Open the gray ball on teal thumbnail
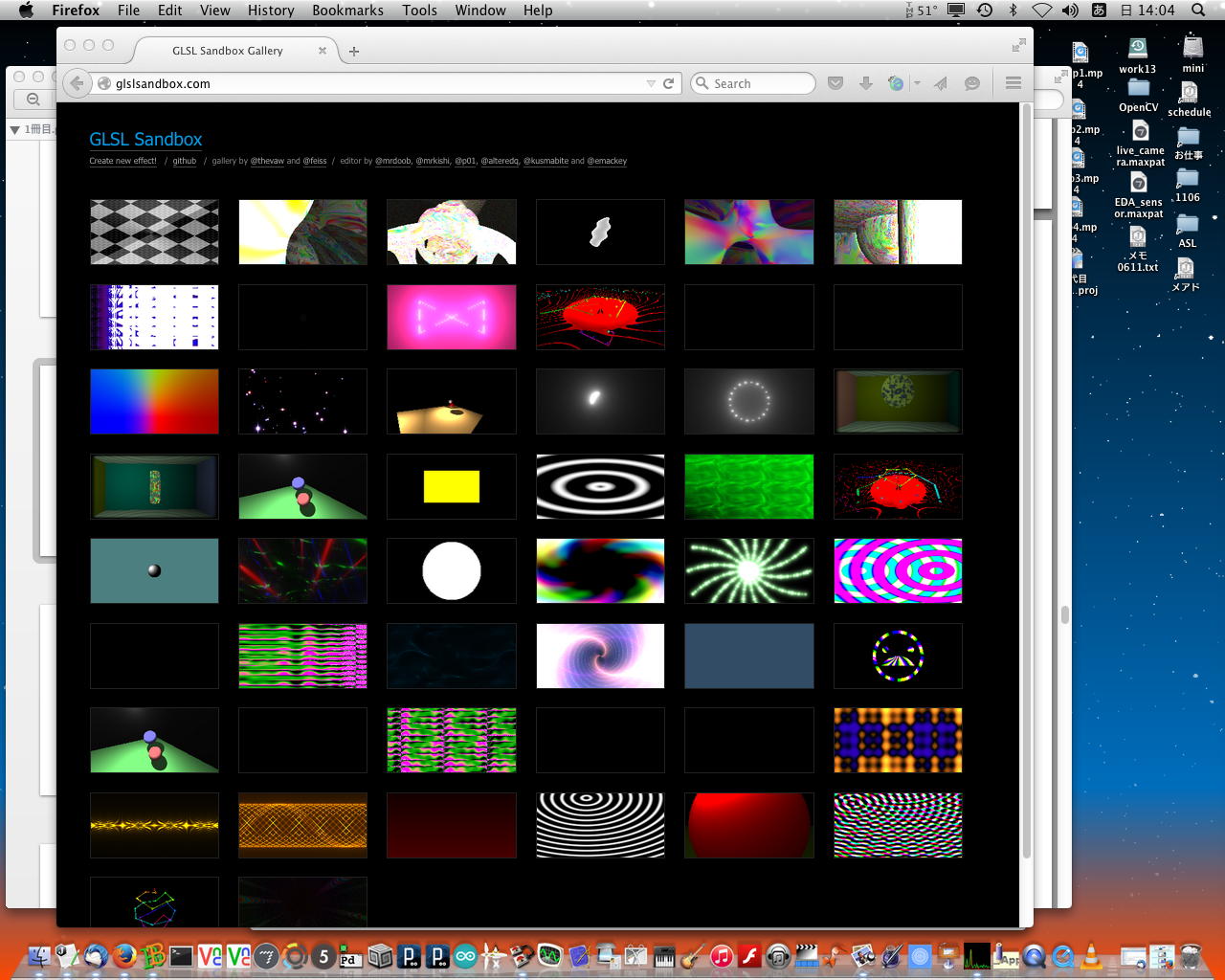The height and width of the screenshot is (980, 1225). click(x=154, y=570)
